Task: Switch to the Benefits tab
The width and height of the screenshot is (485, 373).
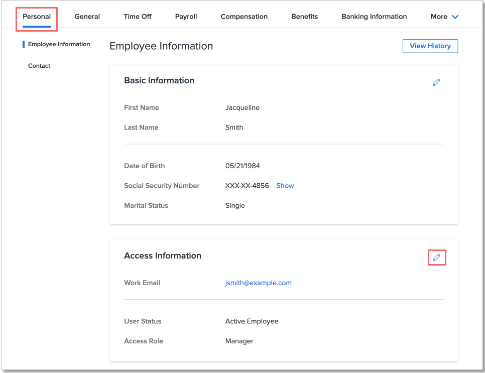Action: tap(305, 17)
